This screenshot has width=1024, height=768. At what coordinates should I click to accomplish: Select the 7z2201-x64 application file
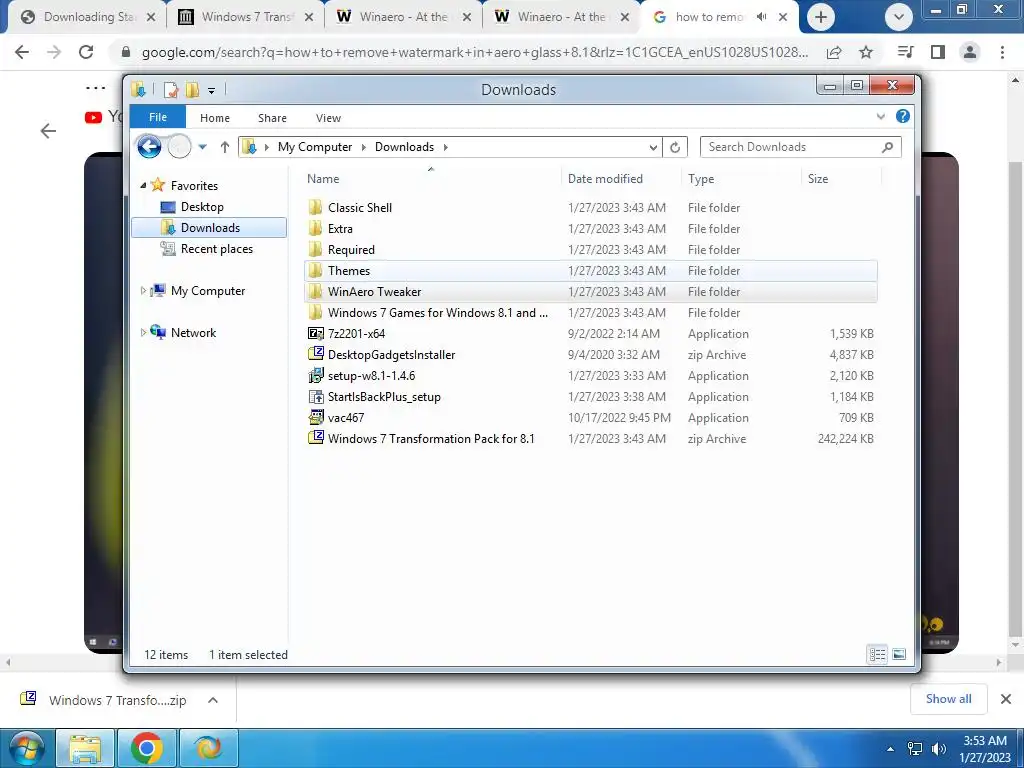pos(357,334)
